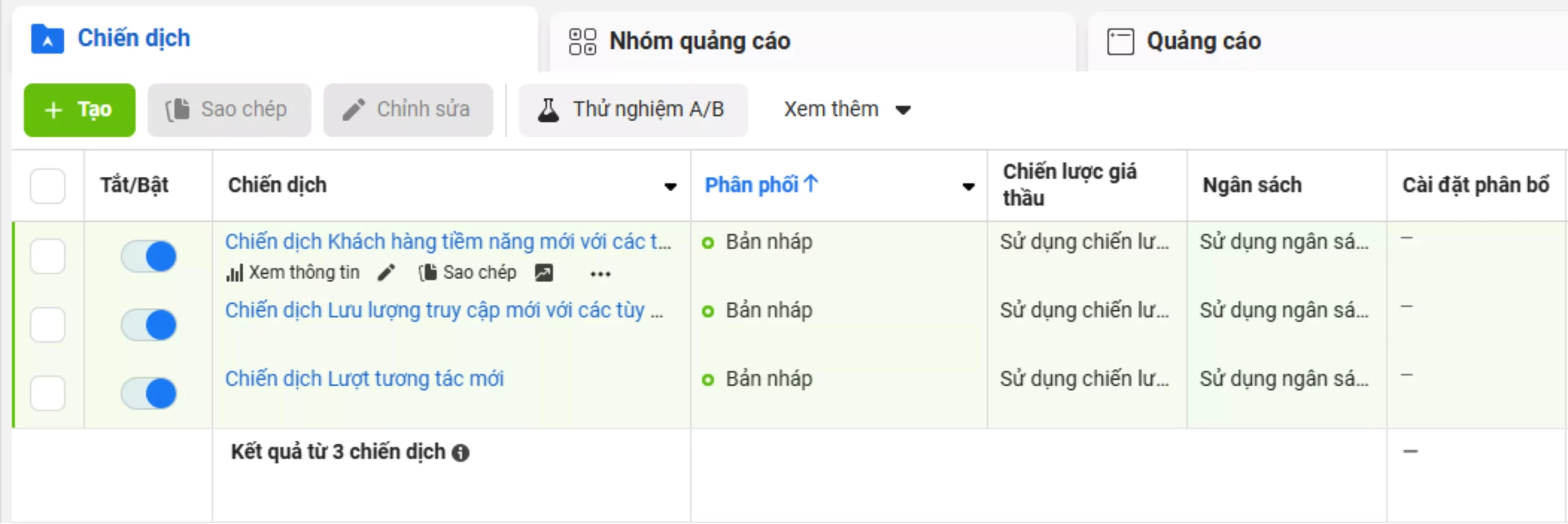Click the Nhóm quảng cáo grid icon
1568x524 pixels.
tap(582, 42)
